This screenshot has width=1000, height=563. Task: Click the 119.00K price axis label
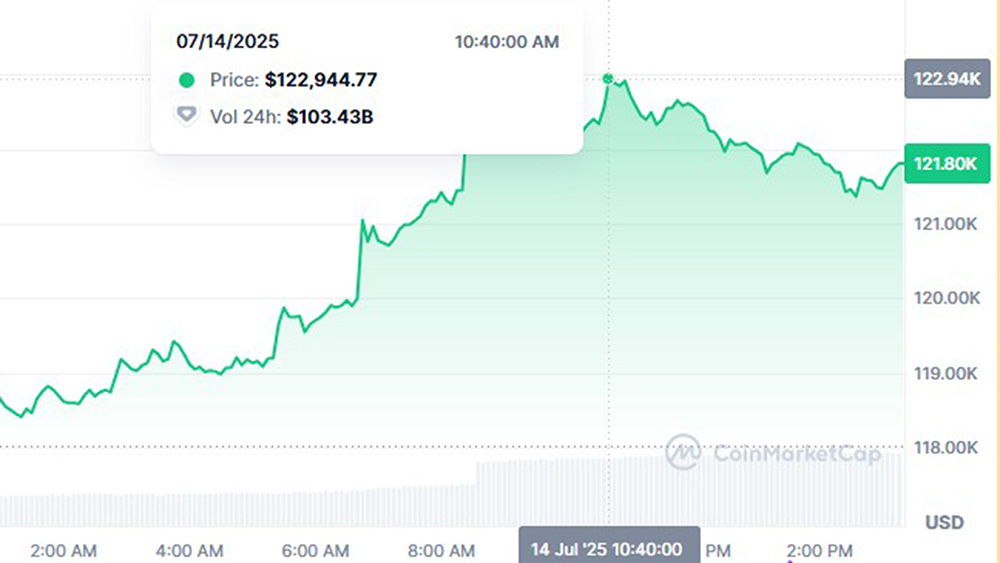point(946,374)
